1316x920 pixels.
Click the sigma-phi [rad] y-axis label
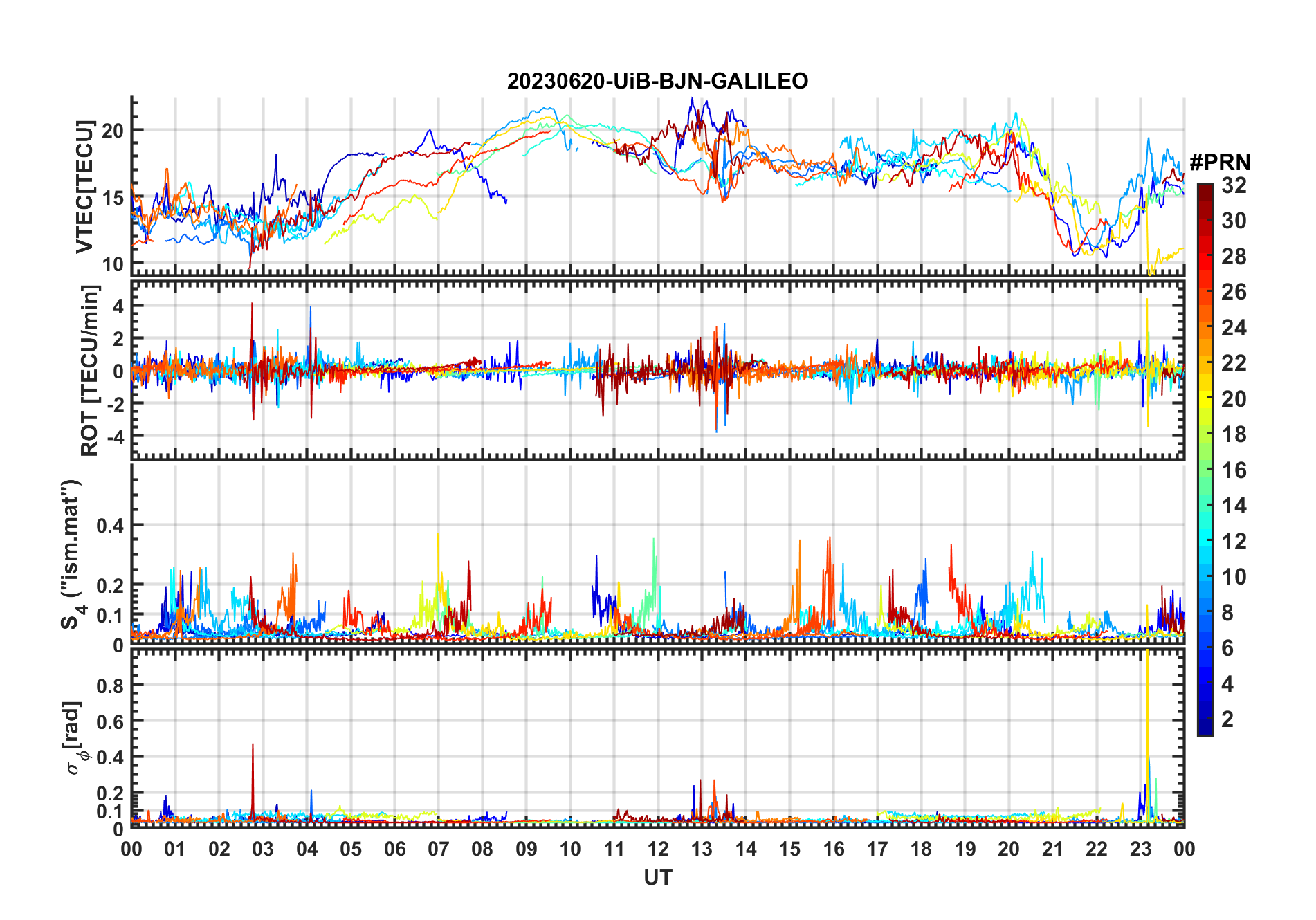click(x=76, y=738)
